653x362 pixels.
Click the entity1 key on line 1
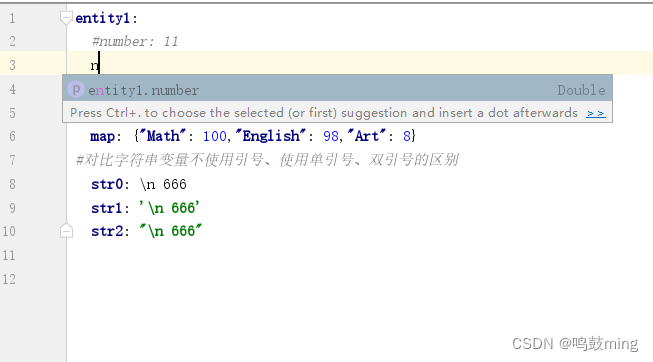pos(102,18)
